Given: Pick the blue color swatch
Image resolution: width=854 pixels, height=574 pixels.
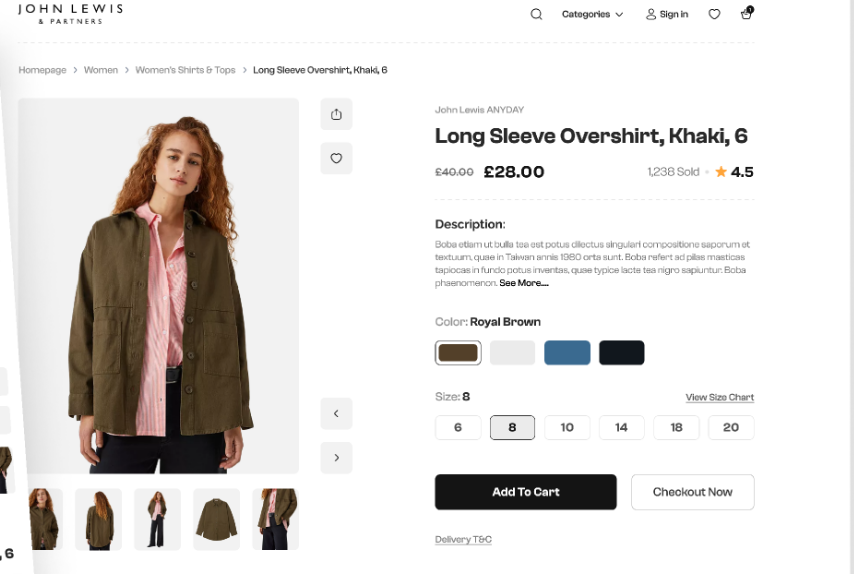Looking at the screenshot, I should 567,352.
